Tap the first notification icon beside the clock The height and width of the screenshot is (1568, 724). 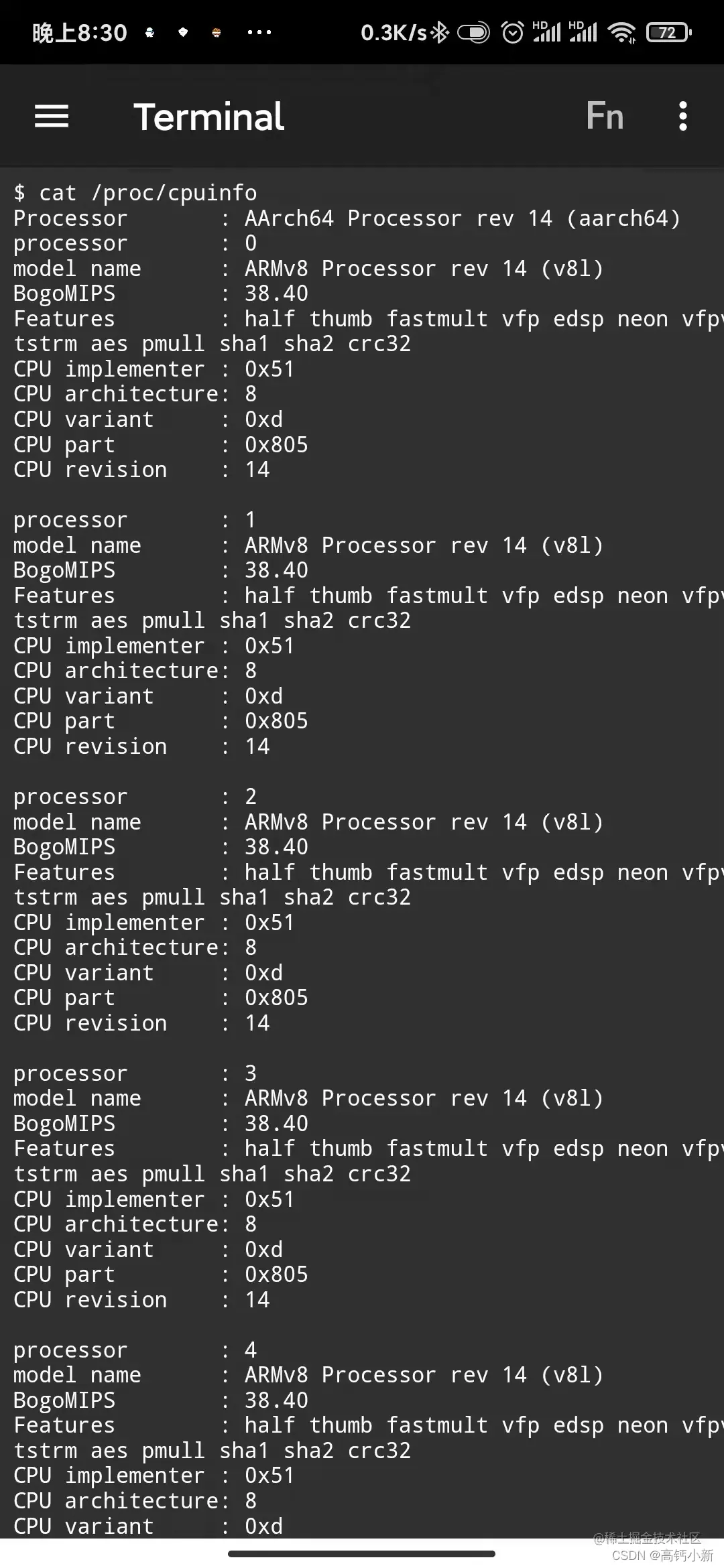coord(149,32)
